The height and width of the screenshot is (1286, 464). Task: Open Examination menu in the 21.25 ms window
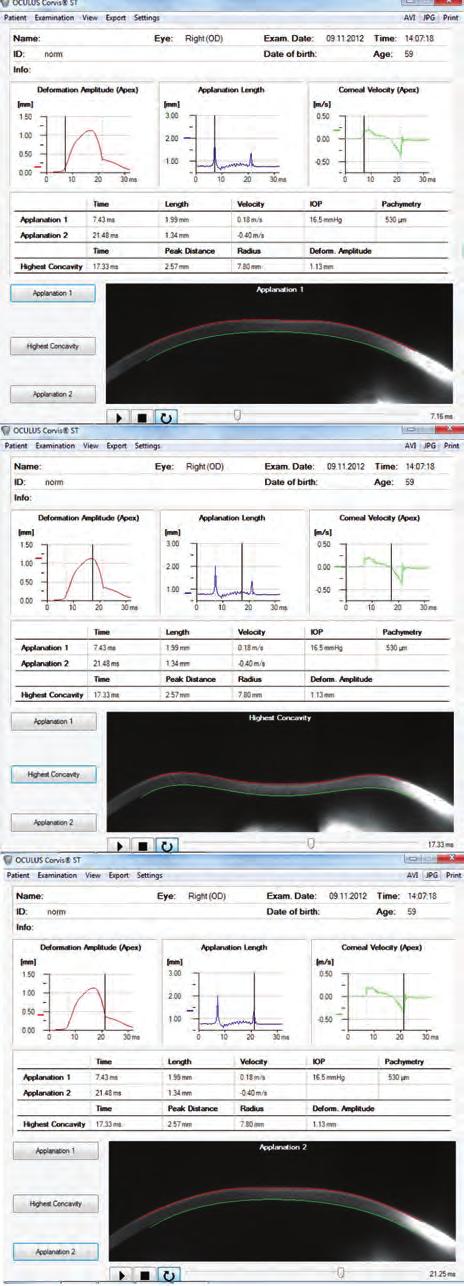(56, 875)
